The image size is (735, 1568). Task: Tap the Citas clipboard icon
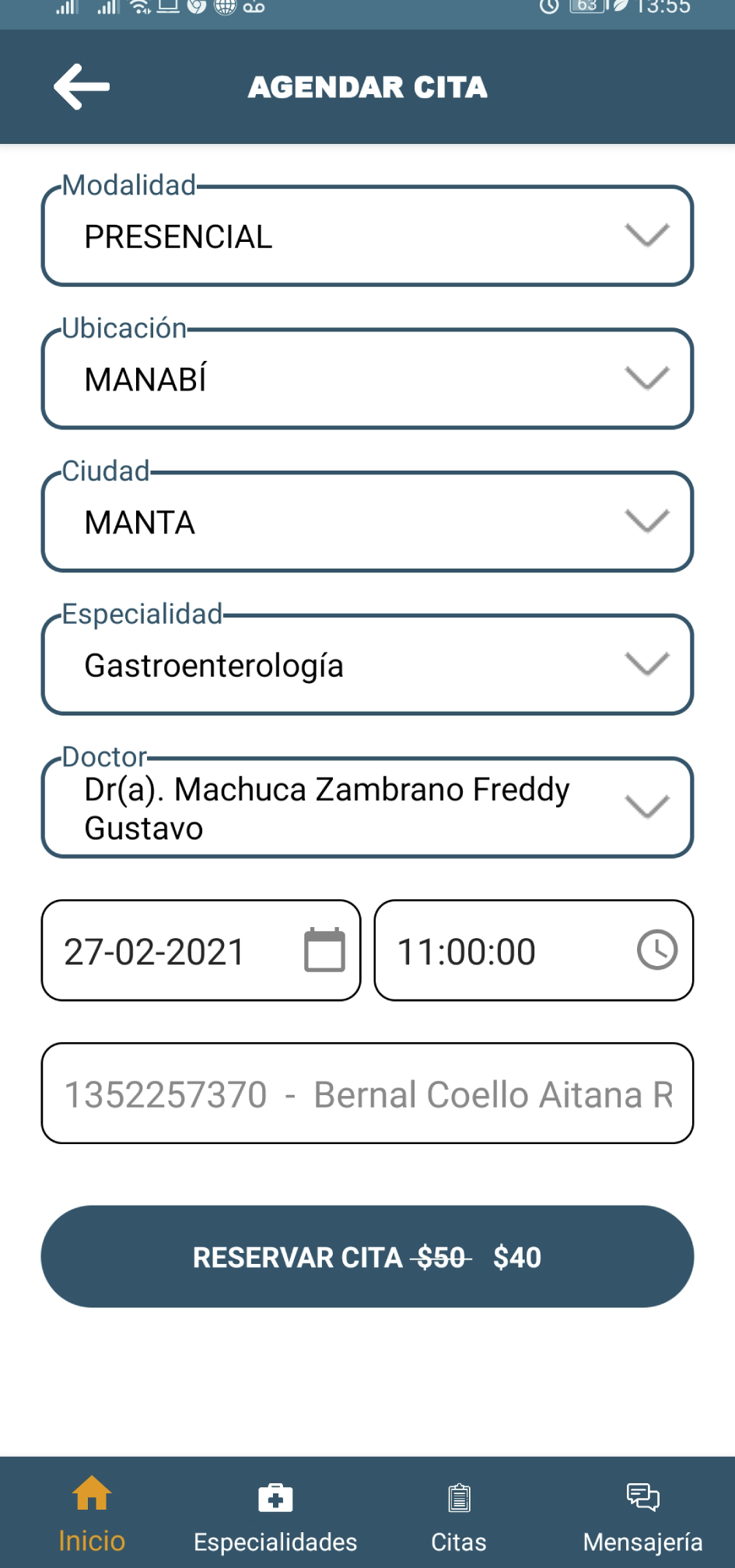459,1497
